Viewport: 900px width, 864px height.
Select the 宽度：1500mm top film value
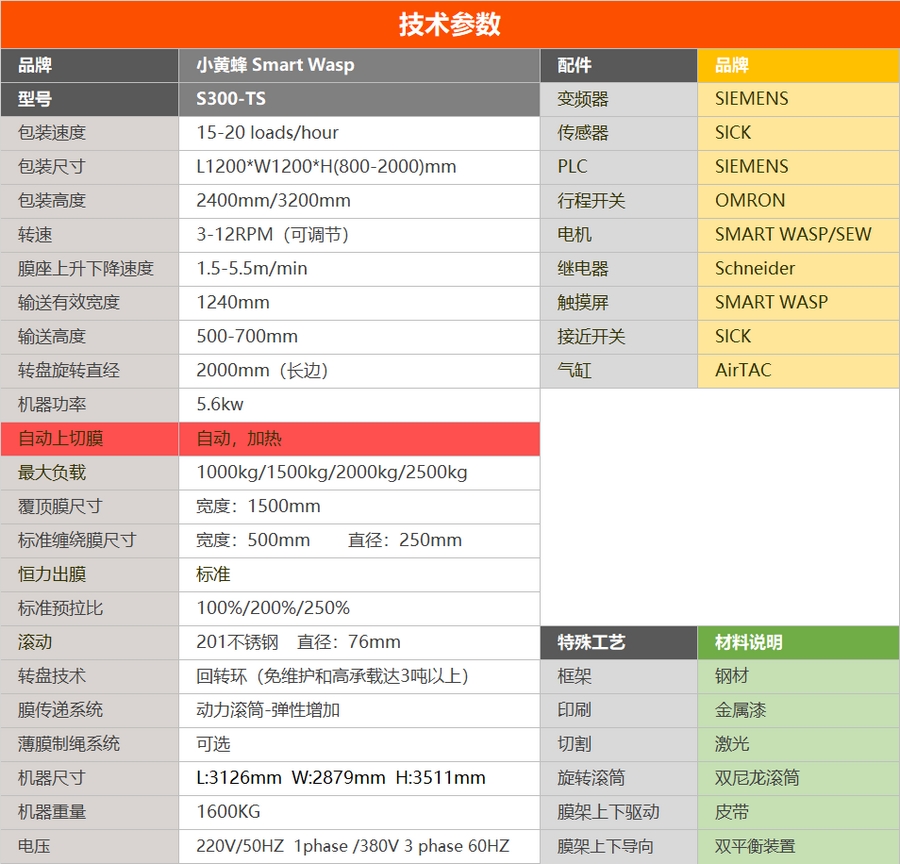tap(359, 506)
